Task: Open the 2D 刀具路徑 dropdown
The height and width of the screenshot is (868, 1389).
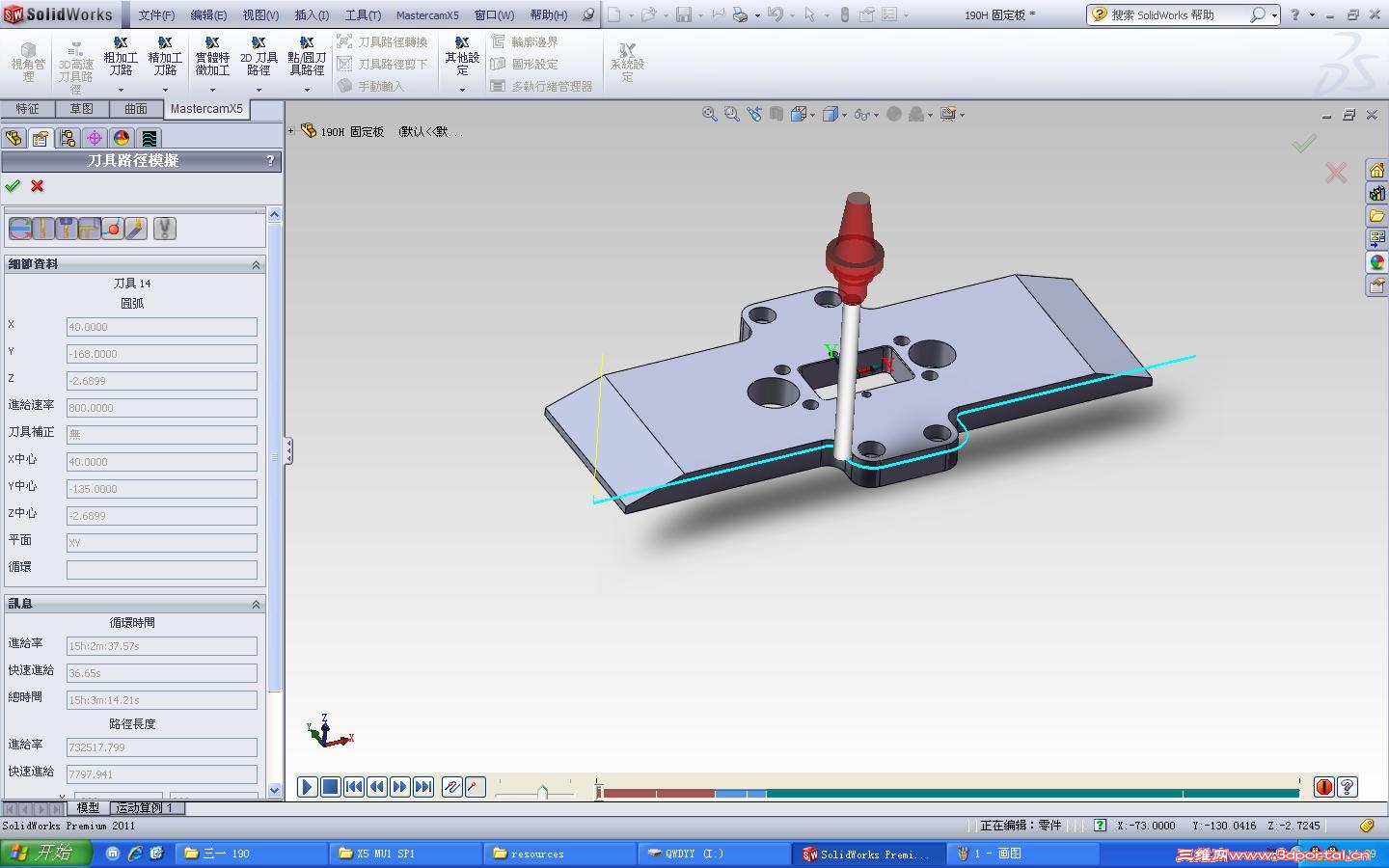Action: coord(259,90)
